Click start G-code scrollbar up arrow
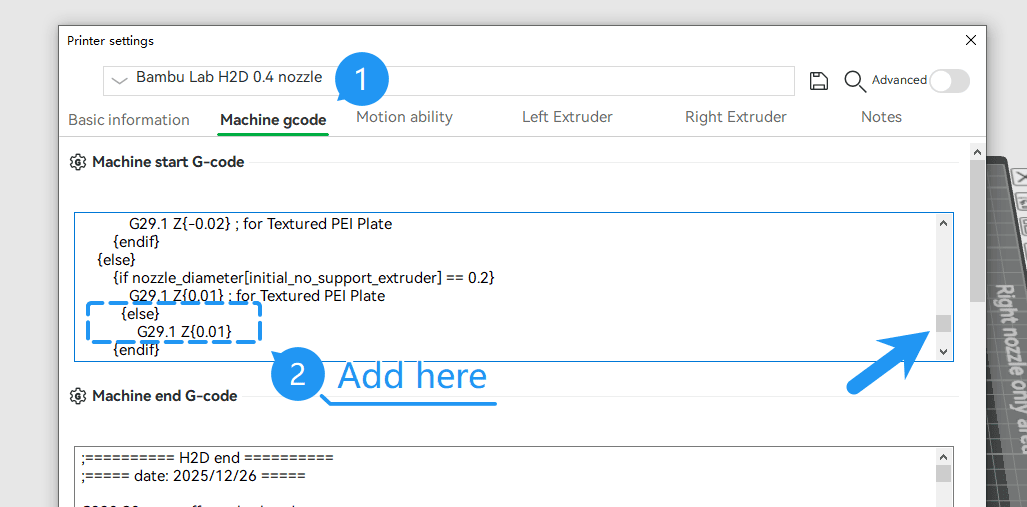 tap(943, 223)
